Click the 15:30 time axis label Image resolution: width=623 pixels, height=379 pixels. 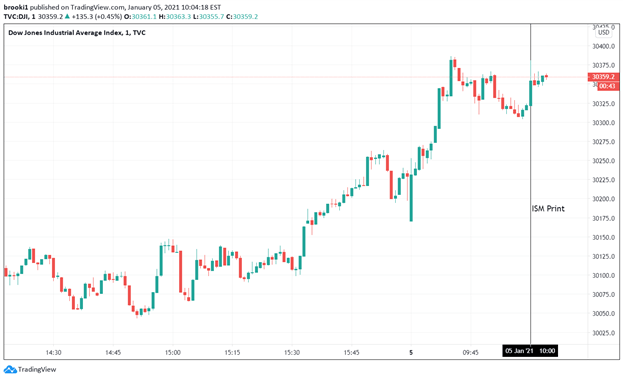[292, 352]
